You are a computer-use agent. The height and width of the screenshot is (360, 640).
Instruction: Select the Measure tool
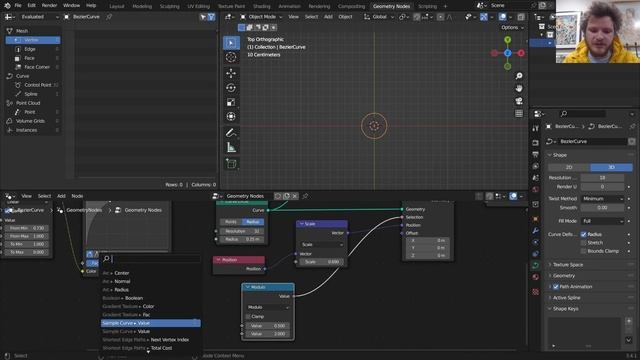[x=231, y=148]
